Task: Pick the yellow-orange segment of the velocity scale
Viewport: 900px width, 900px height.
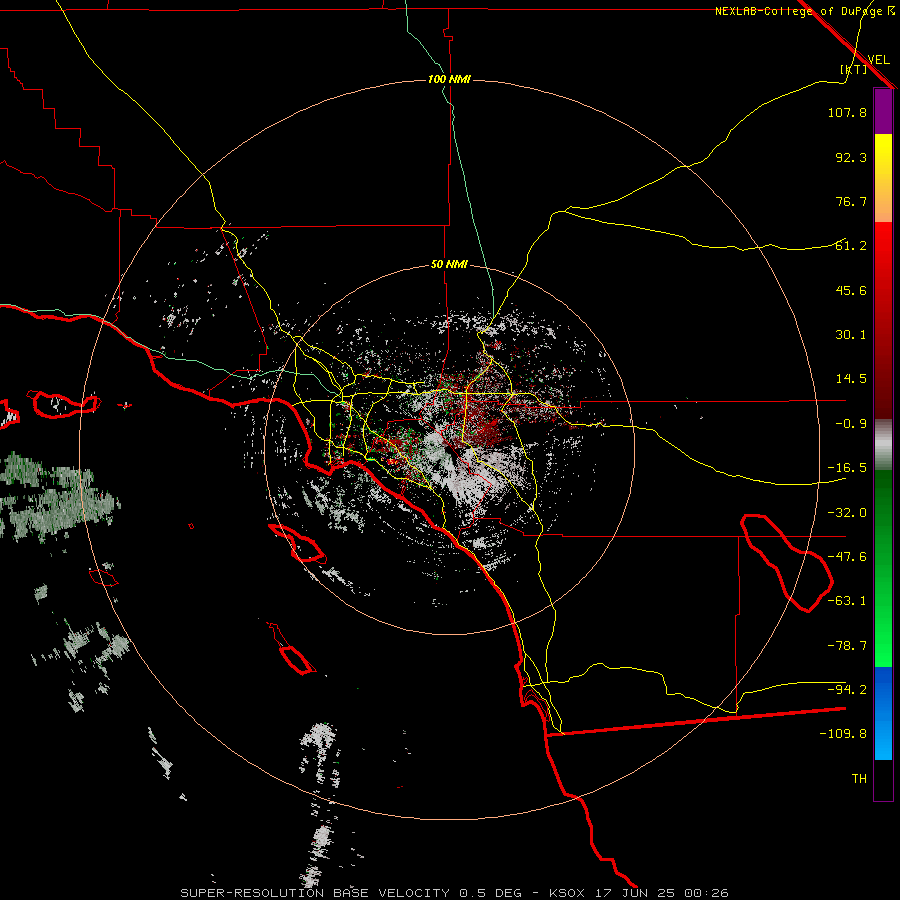Action: pyautogui.click(x=883, y=178)
